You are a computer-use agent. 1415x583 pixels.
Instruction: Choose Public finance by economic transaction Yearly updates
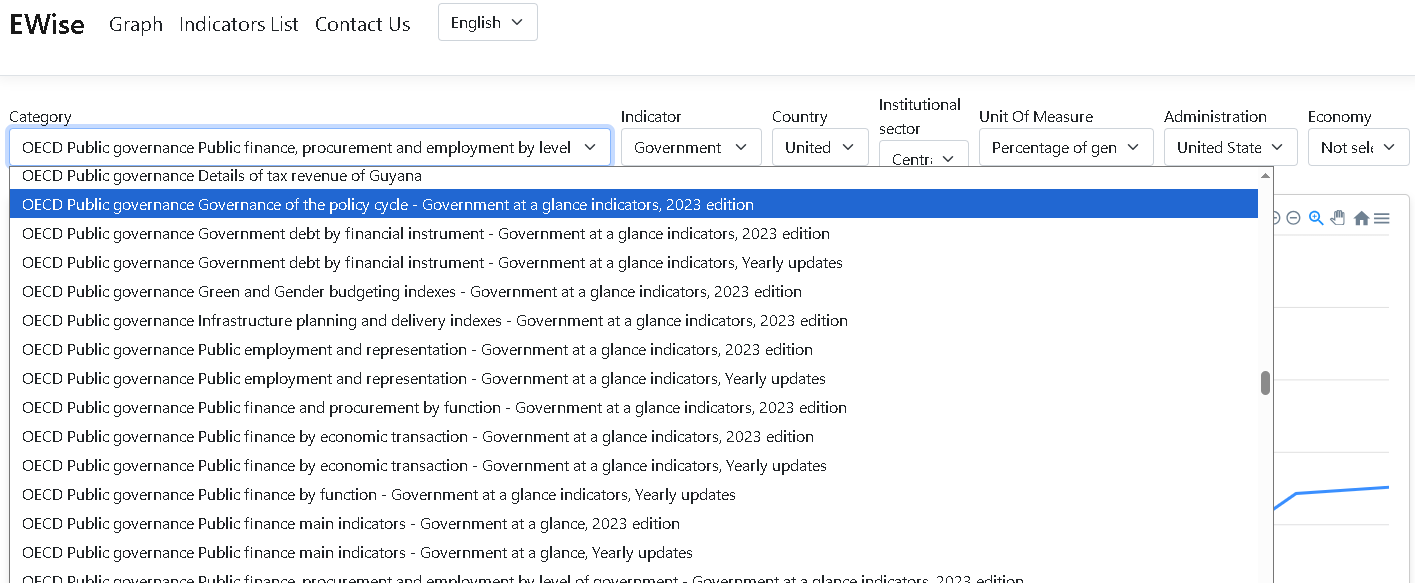634,465
